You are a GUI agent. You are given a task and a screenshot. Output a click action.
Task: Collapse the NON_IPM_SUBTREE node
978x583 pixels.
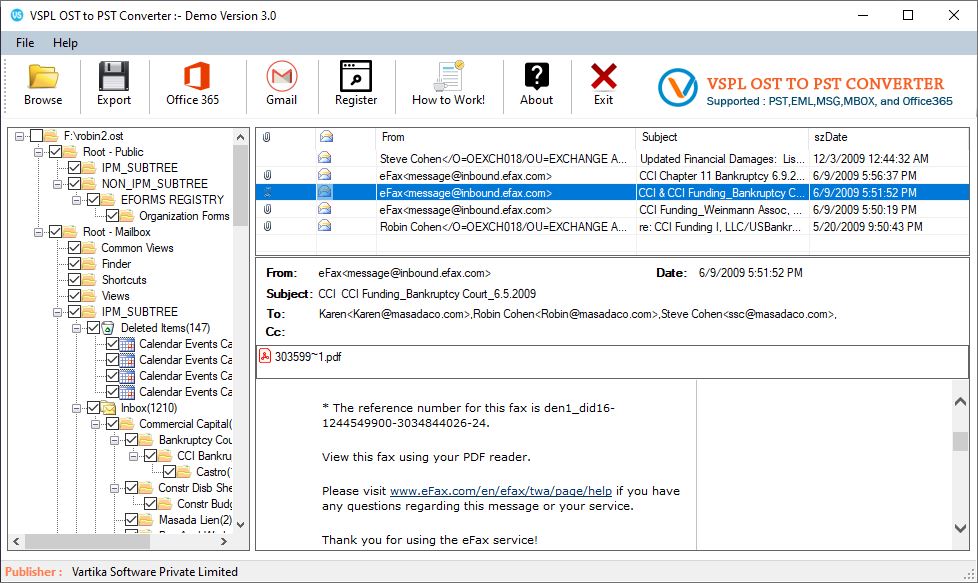(57, 184)
